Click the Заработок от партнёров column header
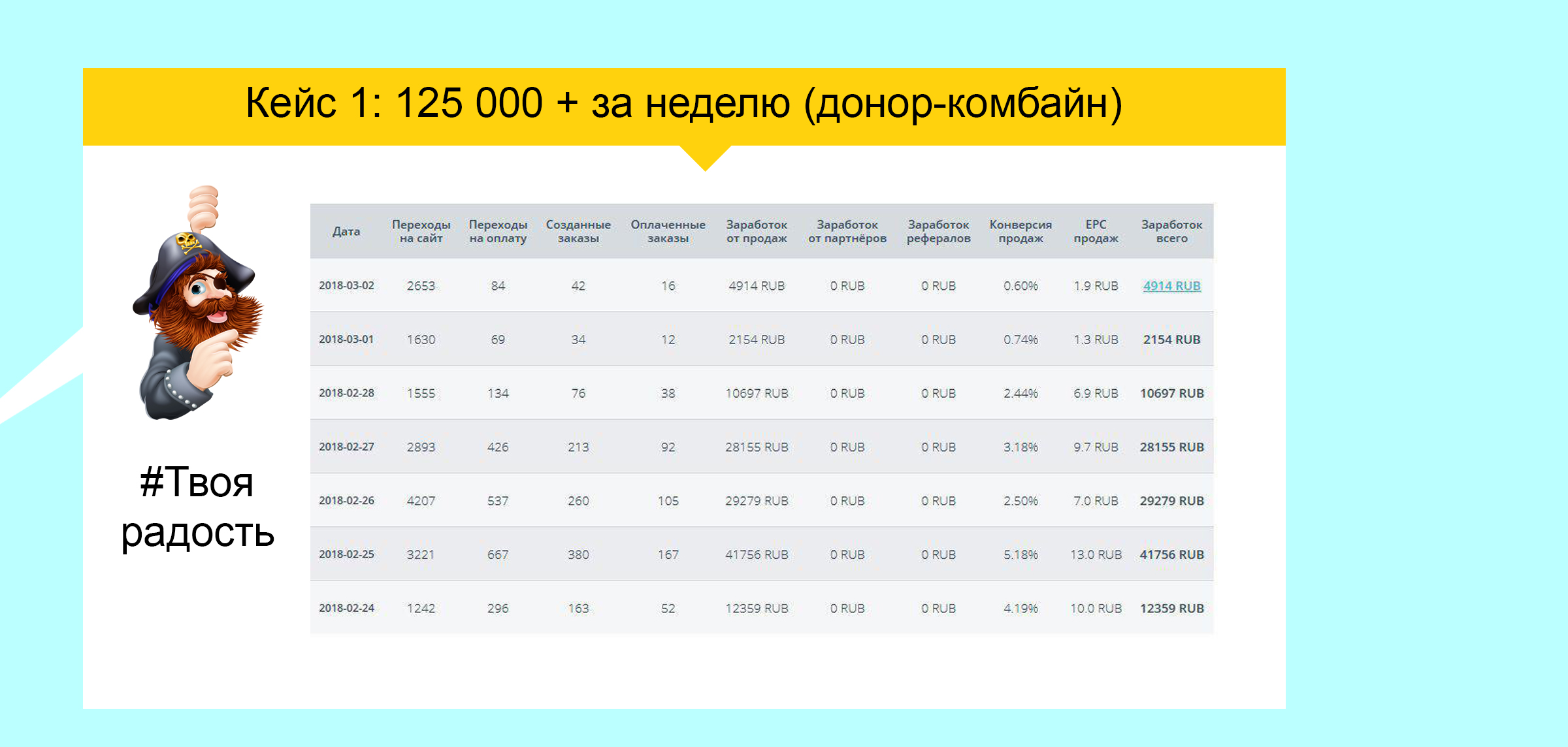The image size is (1568, 747). pyautogui.click(x=847, y=231)
